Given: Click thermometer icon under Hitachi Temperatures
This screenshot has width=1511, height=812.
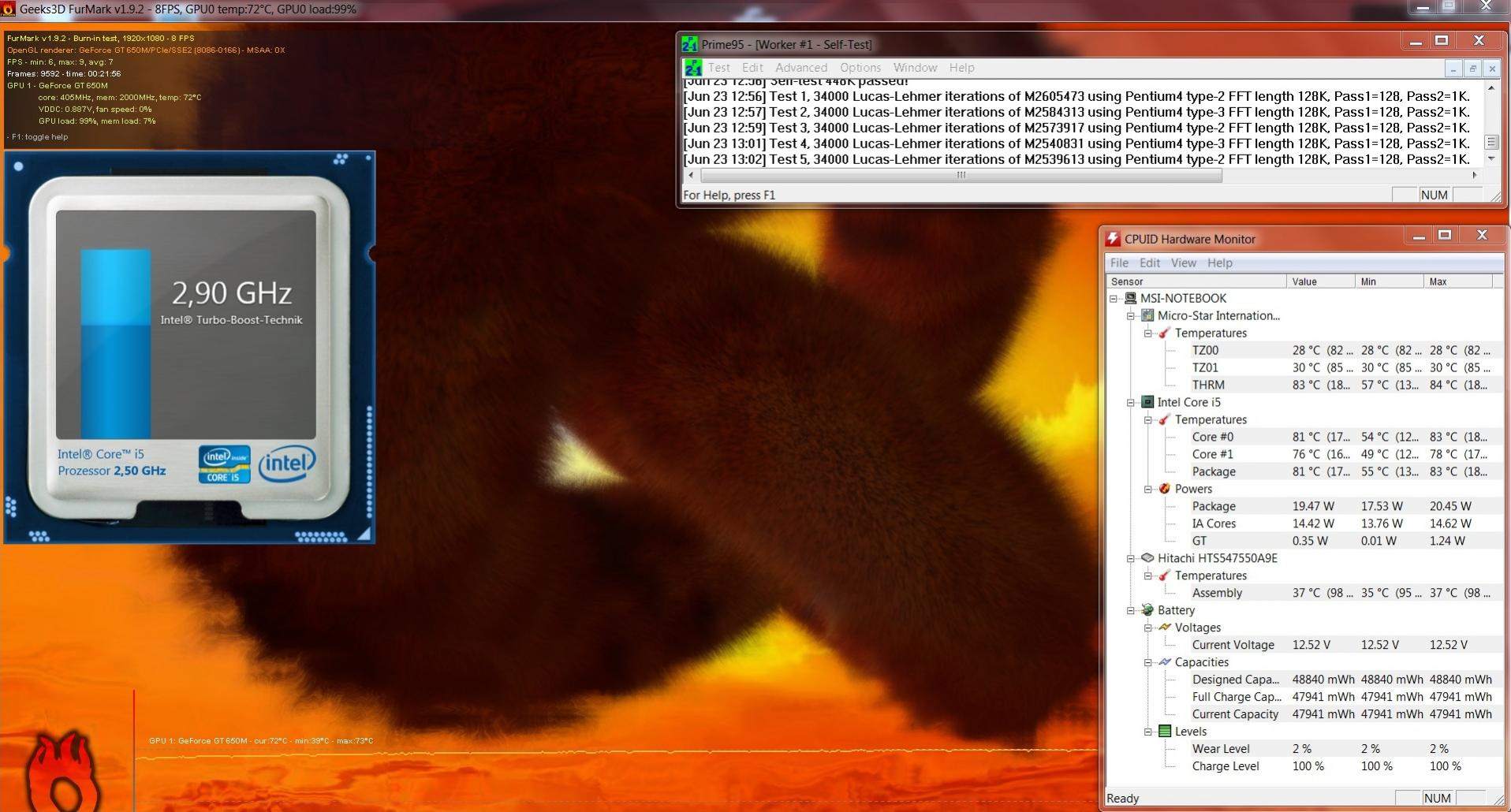Looking at the screenshot, I should click(1165, 575).
